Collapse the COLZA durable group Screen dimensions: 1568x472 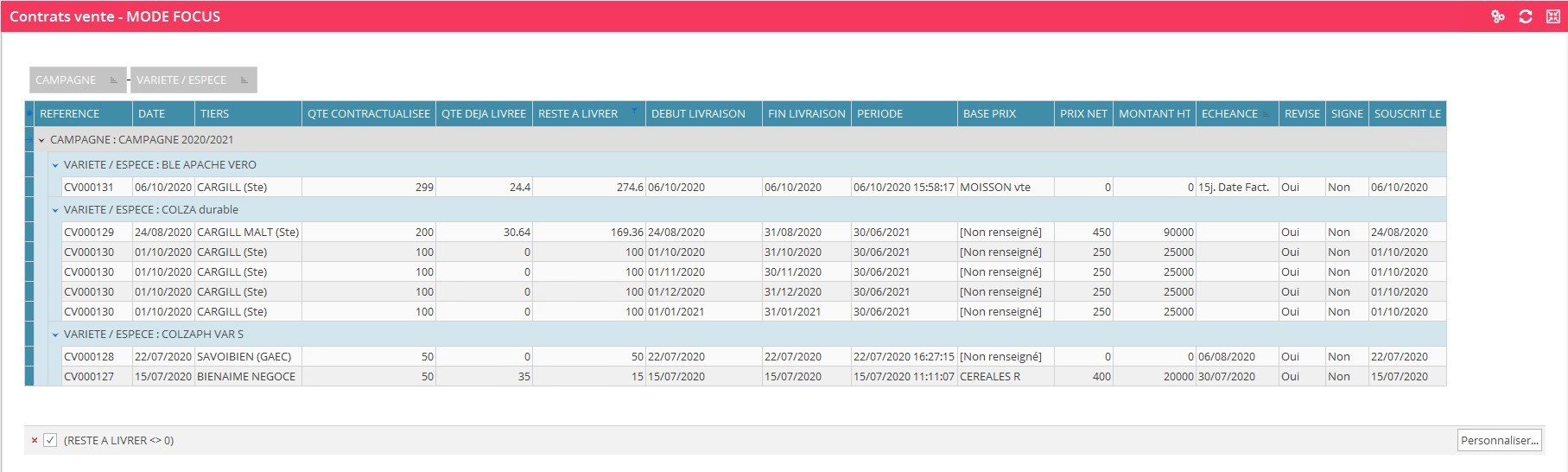(x=55, y=210)
